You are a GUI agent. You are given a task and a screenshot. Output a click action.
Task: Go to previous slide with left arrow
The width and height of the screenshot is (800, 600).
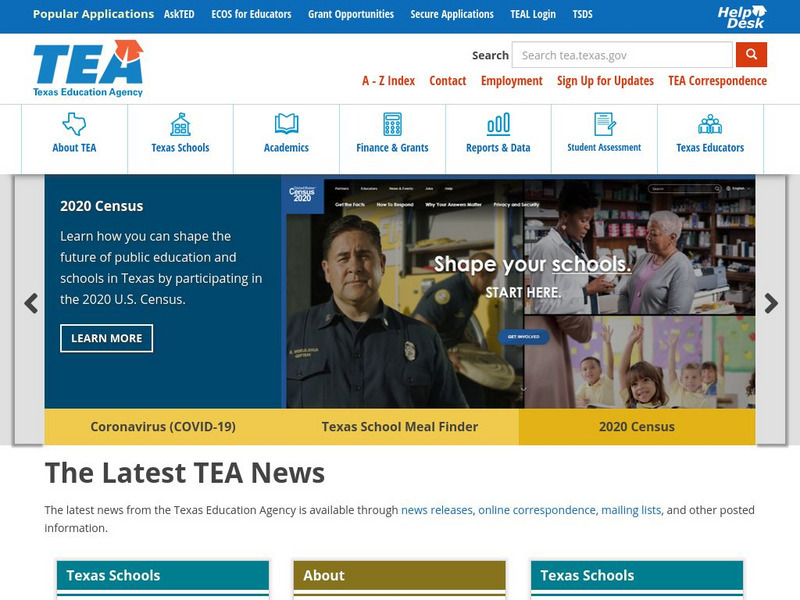pyautogui.click(x=31, y=303)
